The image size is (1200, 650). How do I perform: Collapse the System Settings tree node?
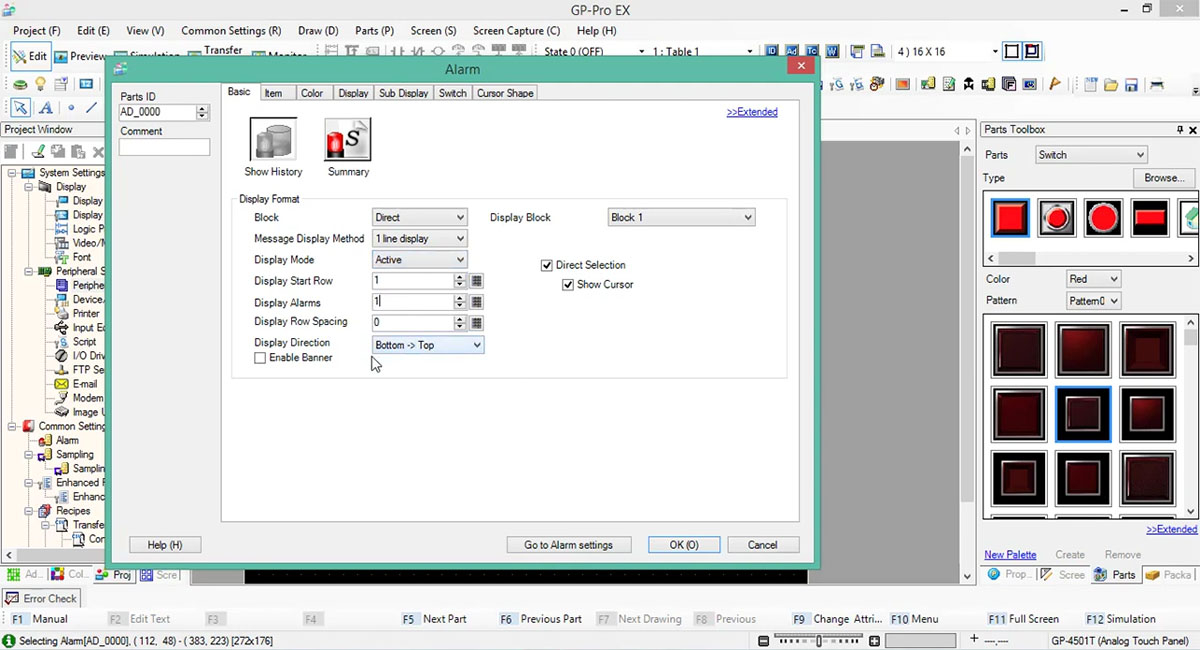point(13,173)
